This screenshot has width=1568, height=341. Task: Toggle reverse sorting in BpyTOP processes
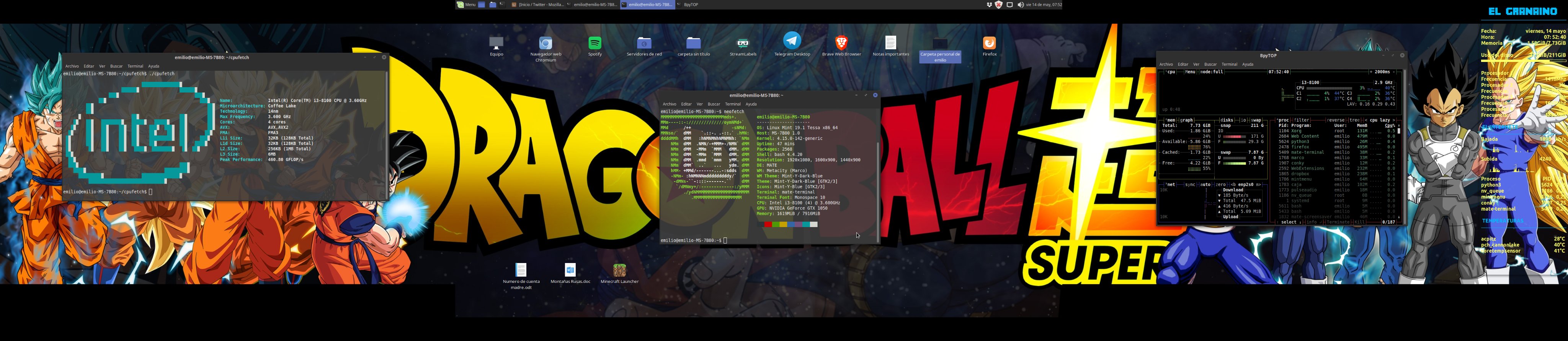(x=1336, y=120)
